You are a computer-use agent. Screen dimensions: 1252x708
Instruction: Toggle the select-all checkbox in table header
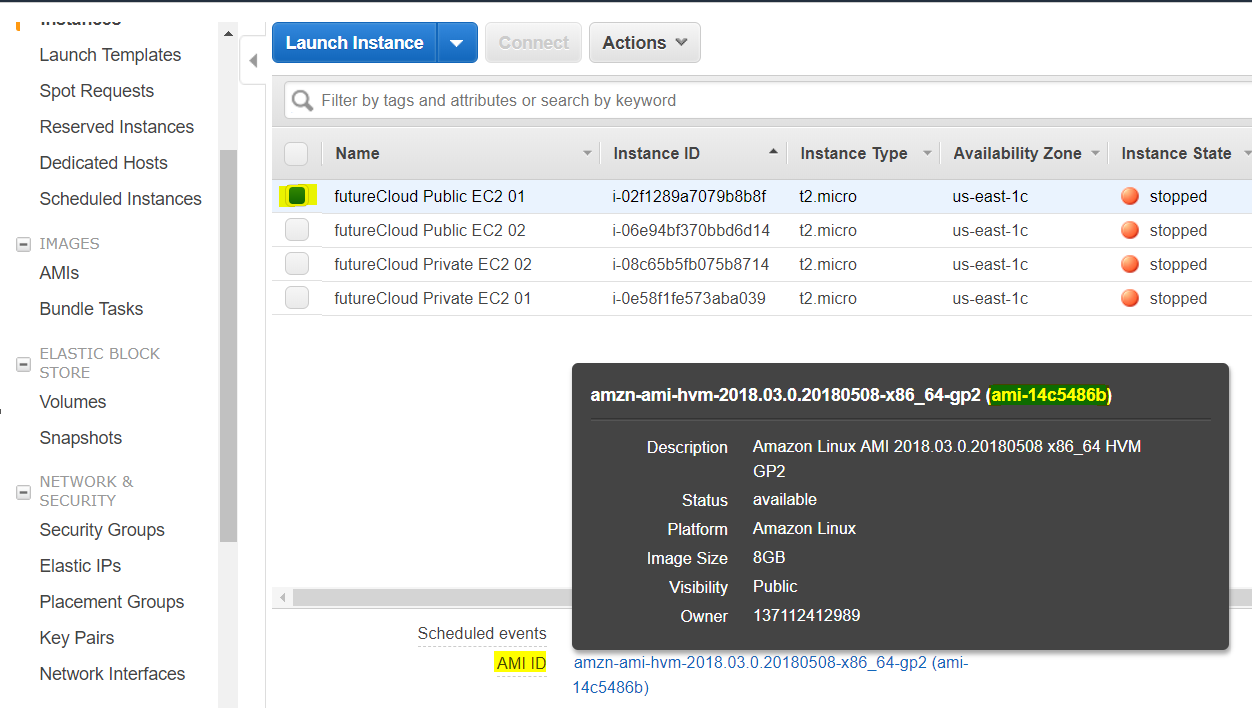click(296, 153)
